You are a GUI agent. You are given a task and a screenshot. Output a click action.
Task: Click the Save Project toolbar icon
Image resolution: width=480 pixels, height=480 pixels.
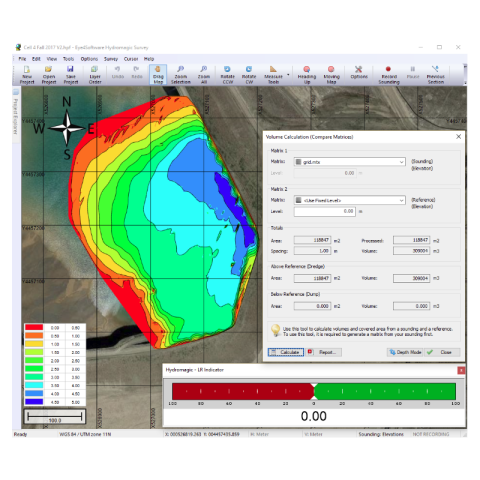point(71,75)
